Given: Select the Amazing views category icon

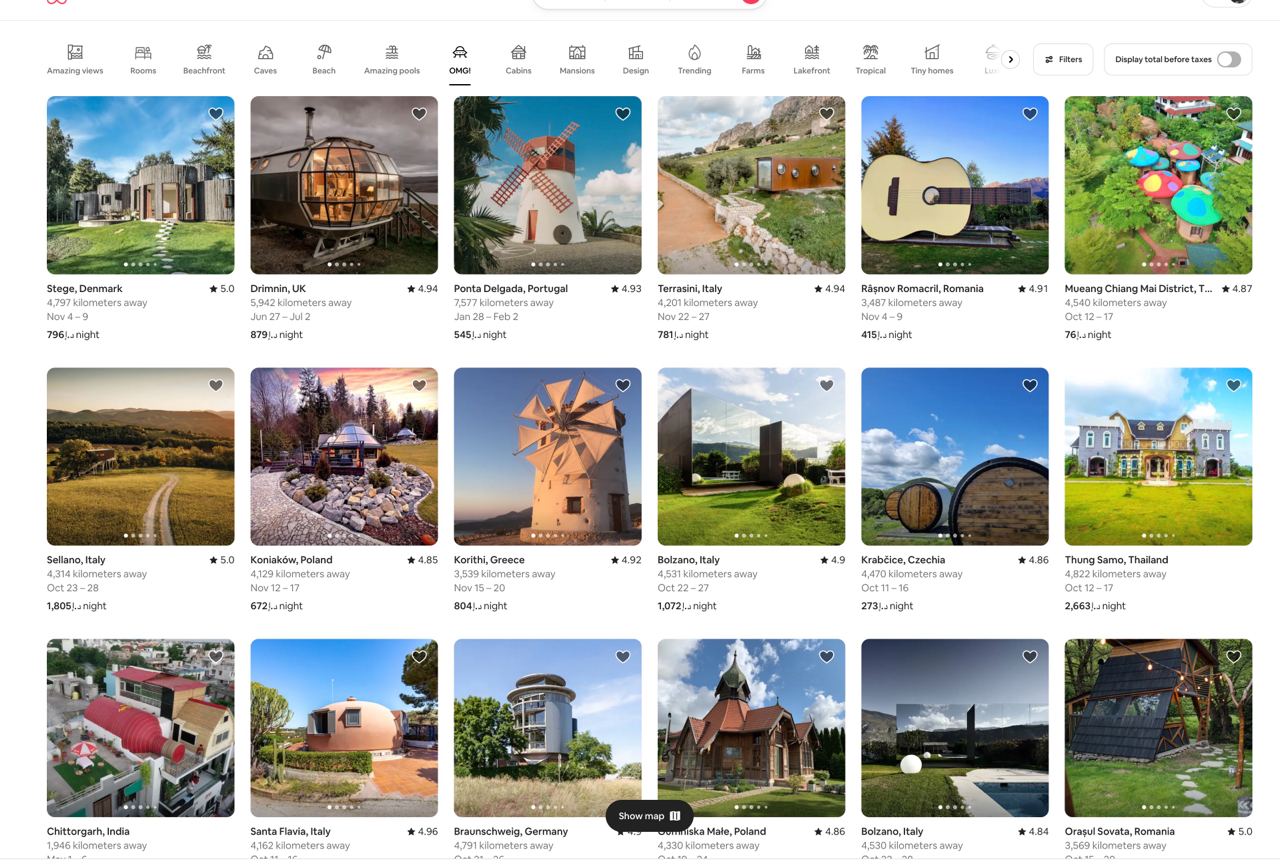Looking at the screenshot, I should pos(75,53).
